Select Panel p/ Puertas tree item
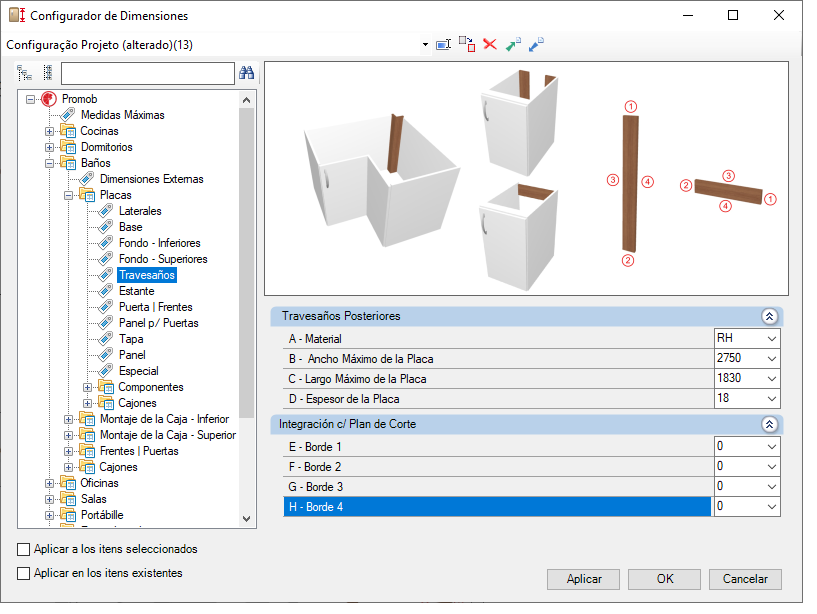Viewport: 817px width, 614px height. pyautogui.click(x=159, y=323)
